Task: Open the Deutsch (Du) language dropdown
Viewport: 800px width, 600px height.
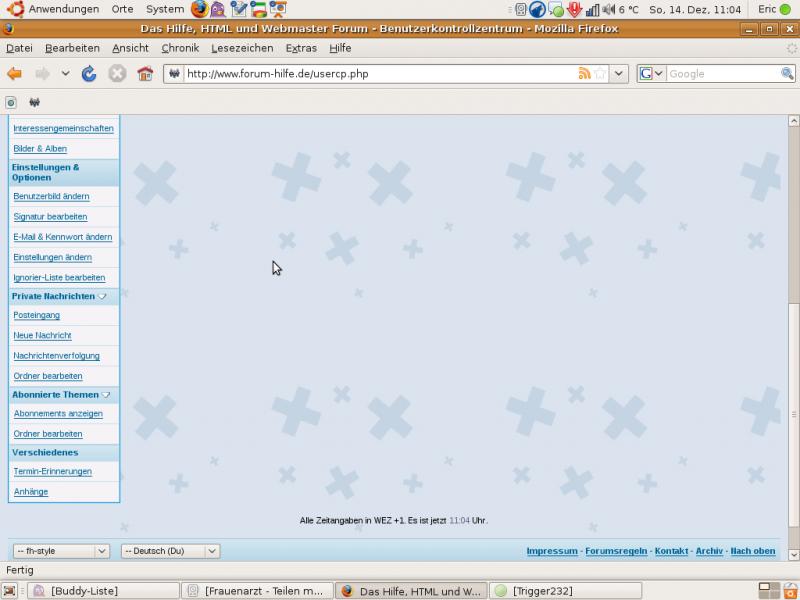Action: coord(170,551)
